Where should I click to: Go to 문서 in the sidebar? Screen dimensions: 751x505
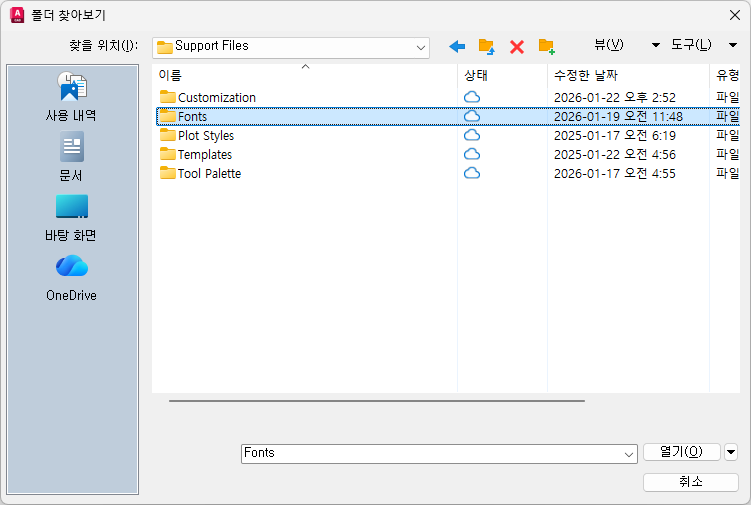tap(71, 157)
